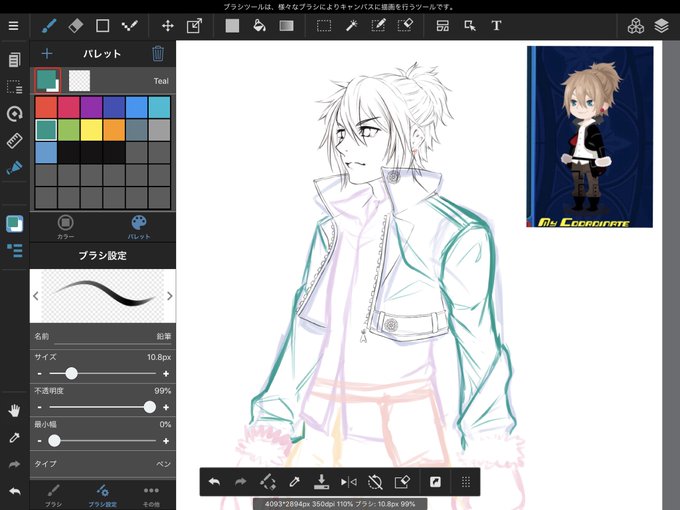680x510 pixels.
Task: Open the color panel sidebar icon
Action: click(x=14, y=224)
